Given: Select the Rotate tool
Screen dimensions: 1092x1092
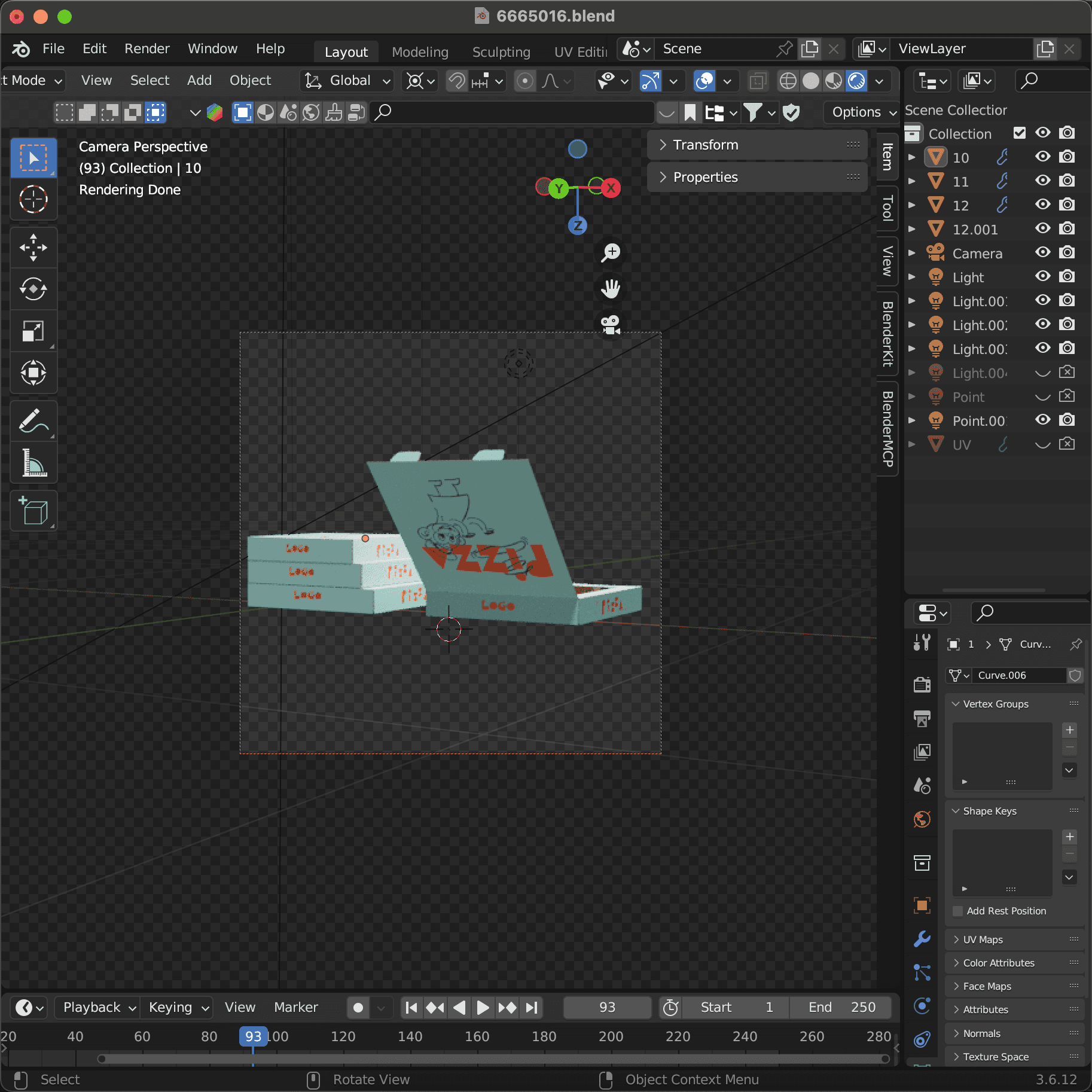Looking at the screenshot, I should coord(33,289).
